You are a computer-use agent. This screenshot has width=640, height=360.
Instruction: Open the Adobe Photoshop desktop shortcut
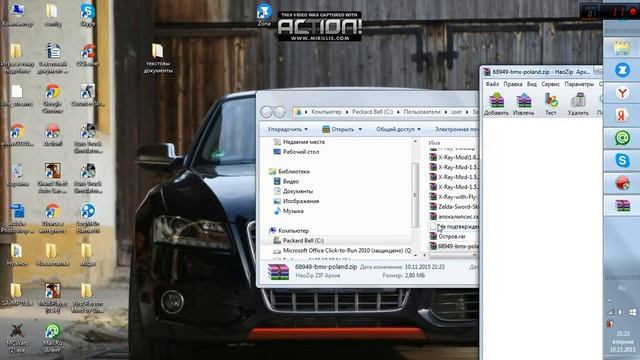tap(17, 218)
